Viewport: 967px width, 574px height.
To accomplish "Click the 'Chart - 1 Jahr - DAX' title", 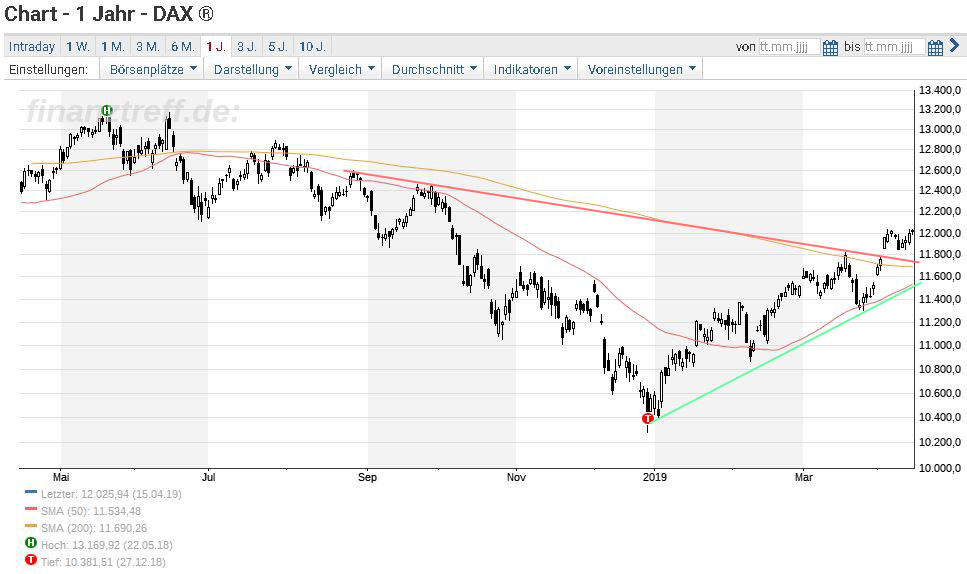I will click(109, 14).
